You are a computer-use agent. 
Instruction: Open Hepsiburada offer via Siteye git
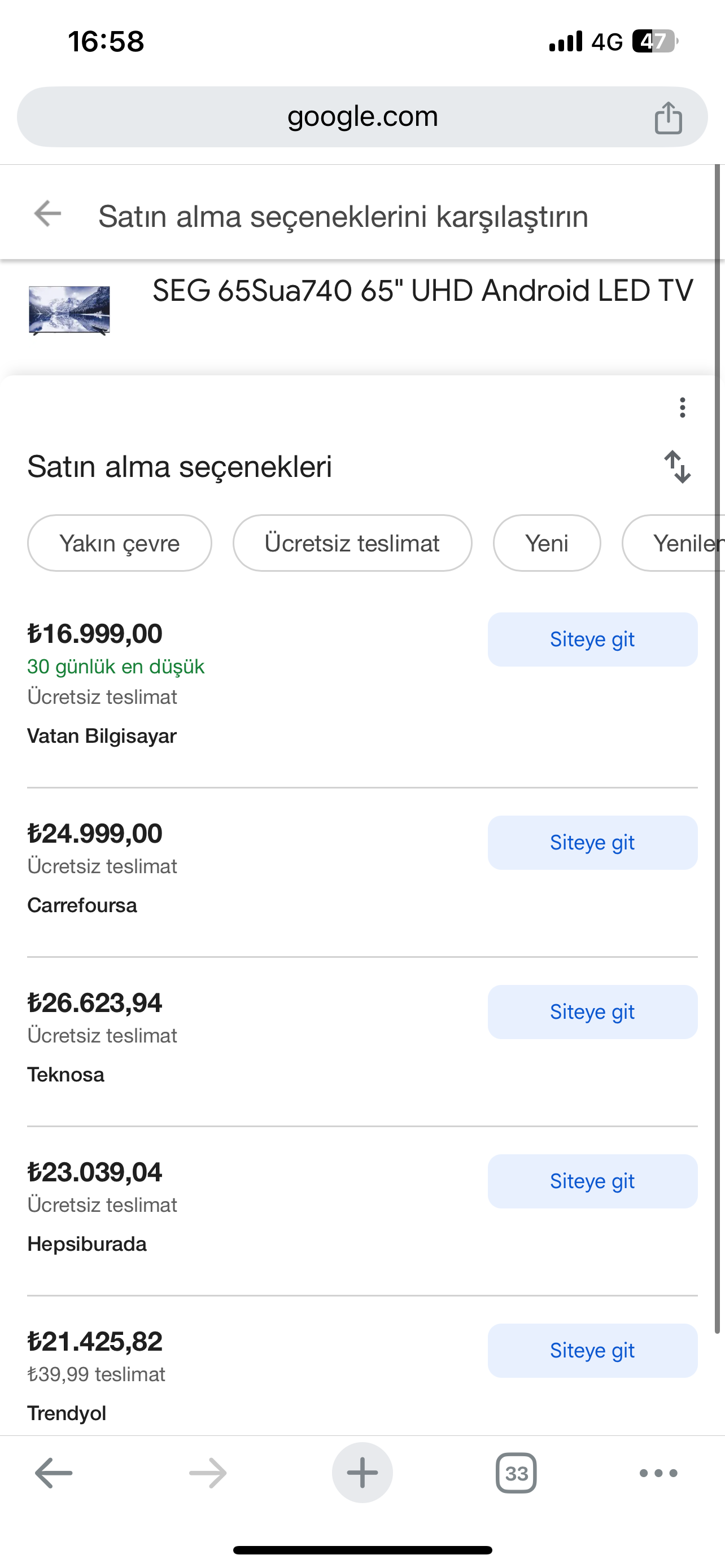tap(592, 1181)
